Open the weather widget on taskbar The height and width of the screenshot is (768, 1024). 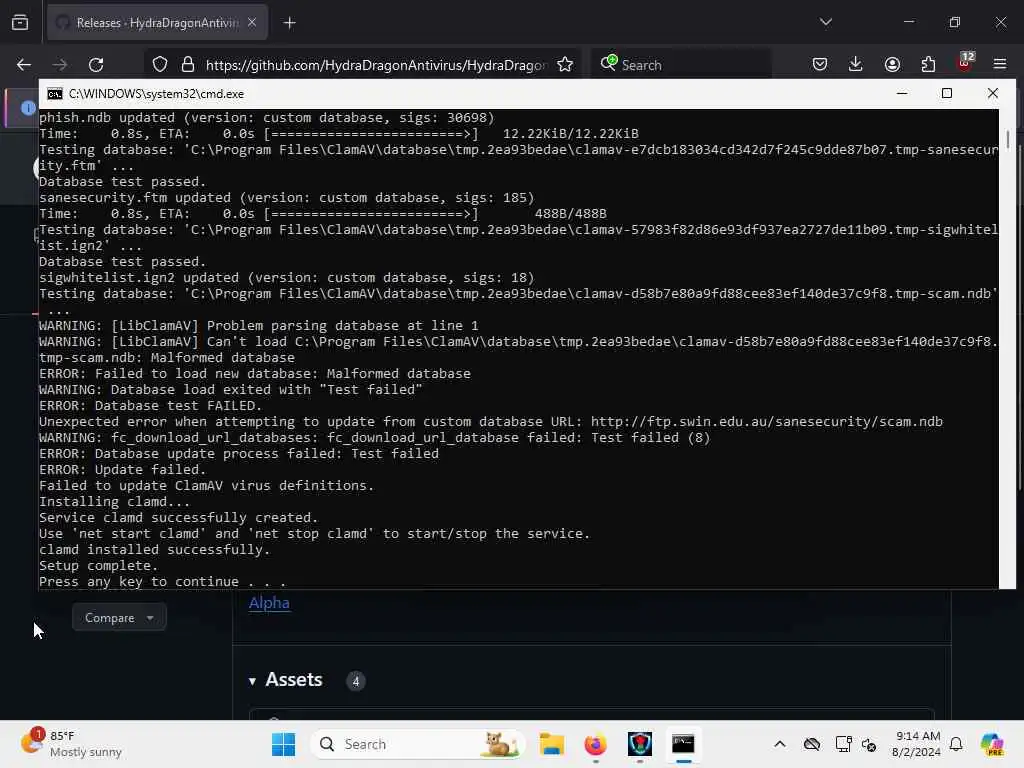pos(71,744)
